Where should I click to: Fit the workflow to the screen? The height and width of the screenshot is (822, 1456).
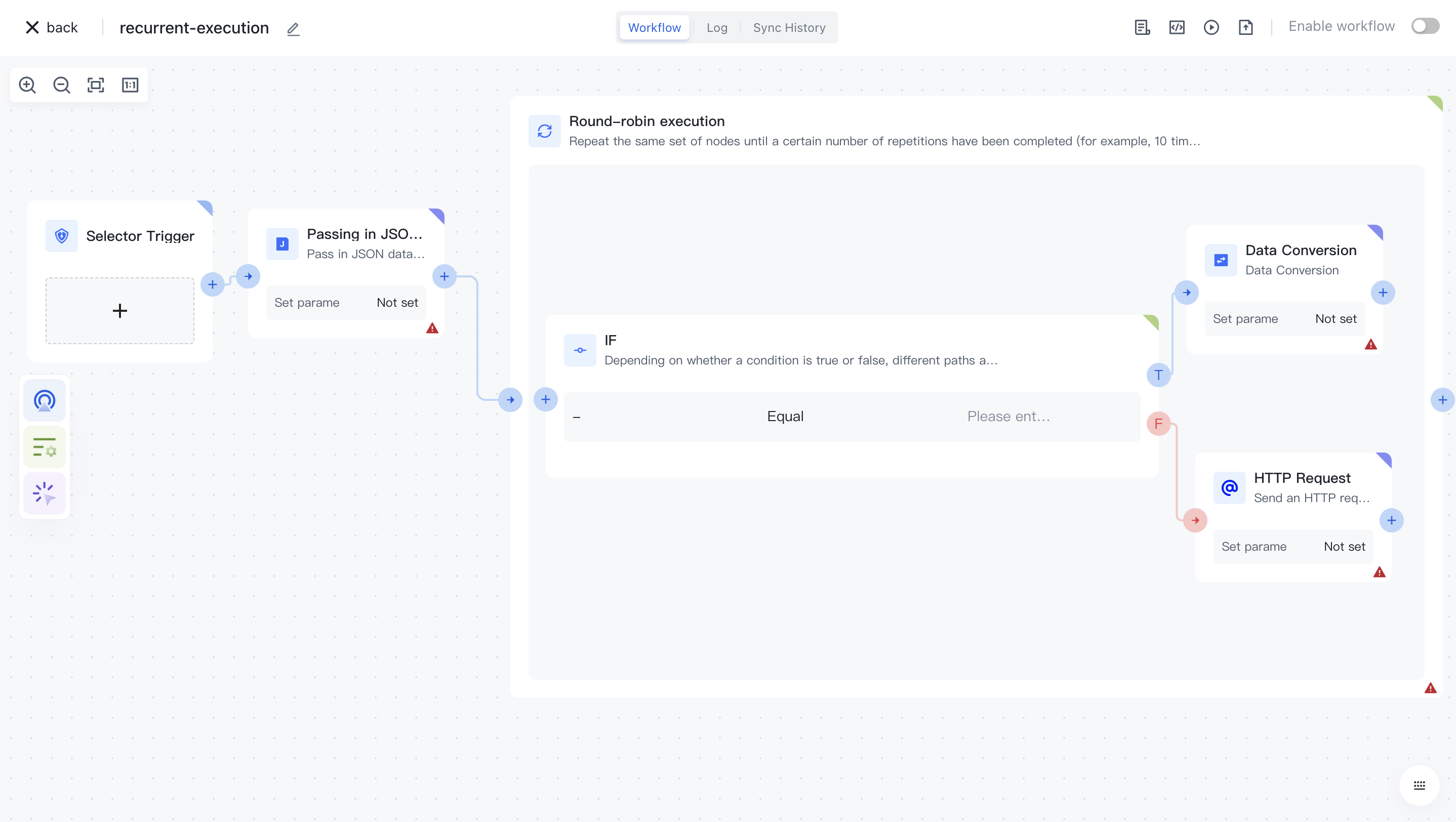pyautogui.click(x=95, y=85)
